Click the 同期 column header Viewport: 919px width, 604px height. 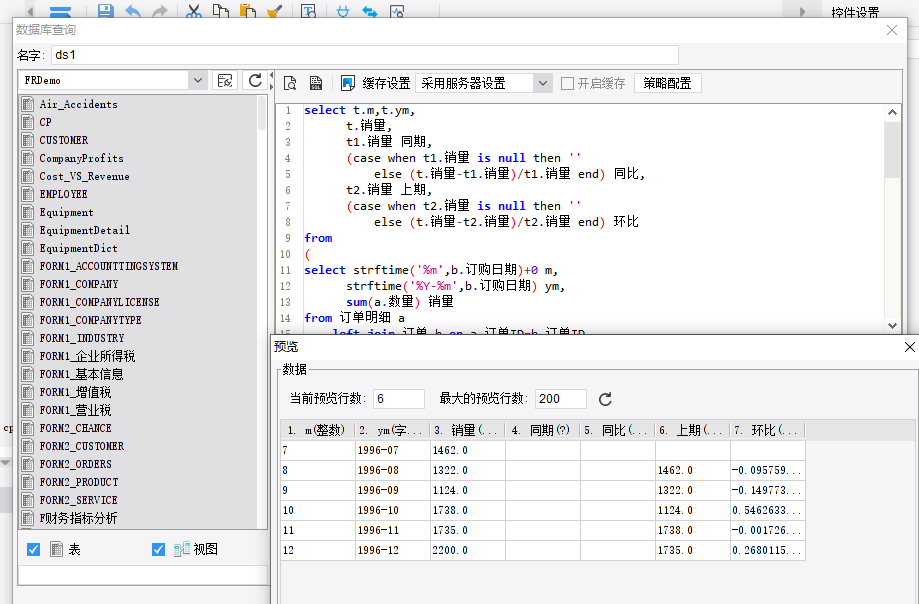click(x=542, y=431)
